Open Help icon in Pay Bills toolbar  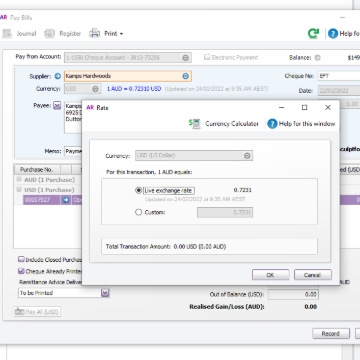coord(333,33)
